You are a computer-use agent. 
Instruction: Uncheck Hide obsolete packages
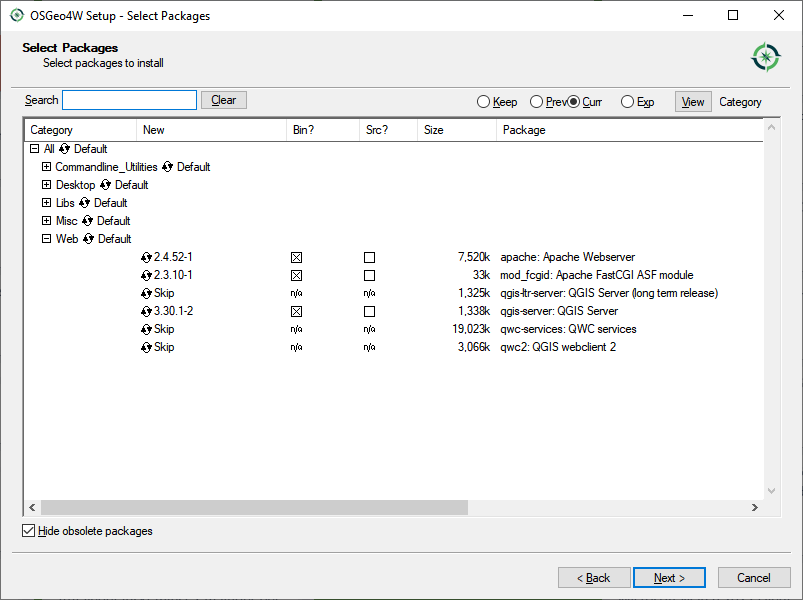pyautogui.click(x=29, y=530)
